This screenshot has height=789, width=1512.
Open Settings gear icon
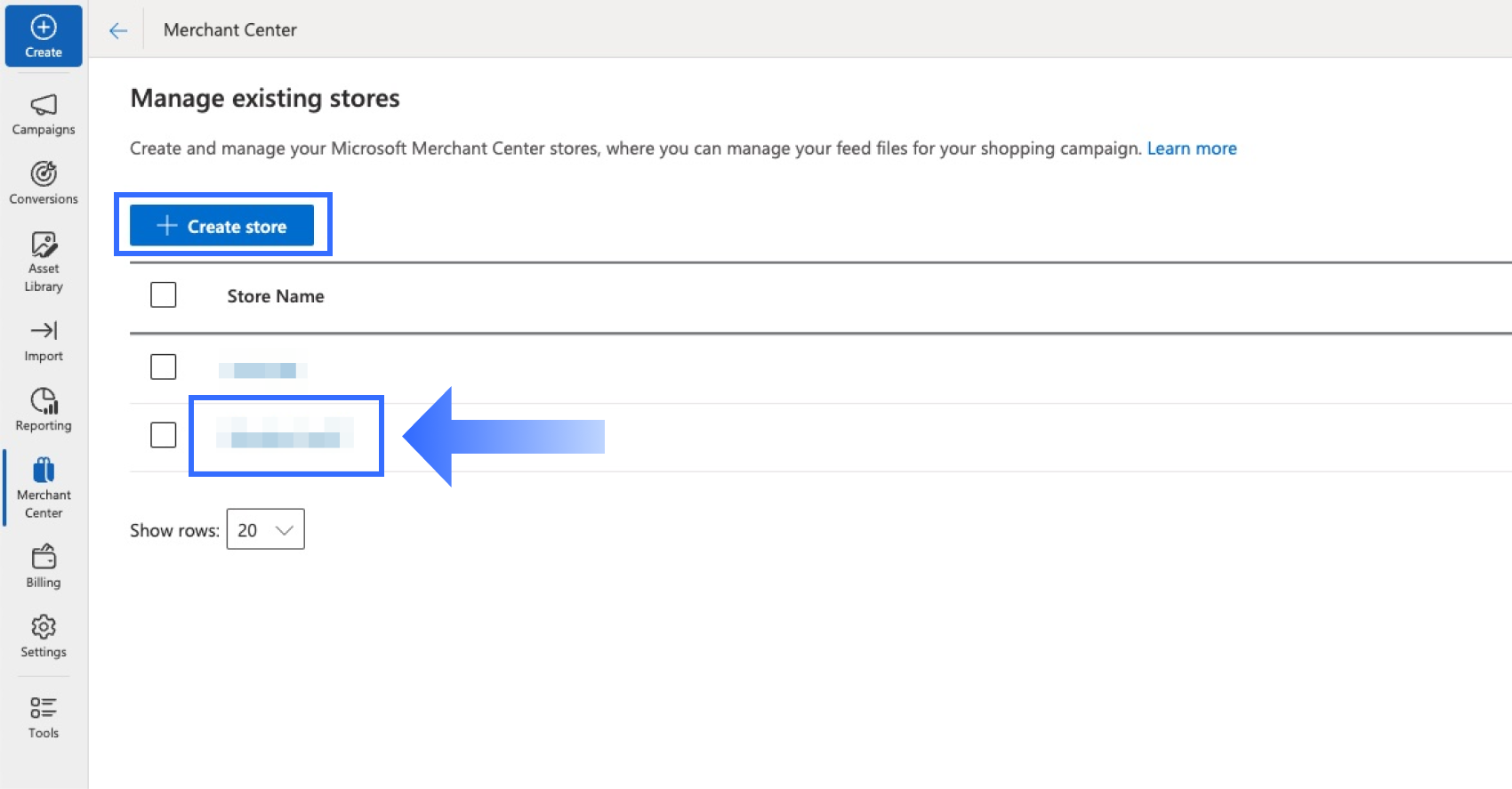tap(44, 627)
